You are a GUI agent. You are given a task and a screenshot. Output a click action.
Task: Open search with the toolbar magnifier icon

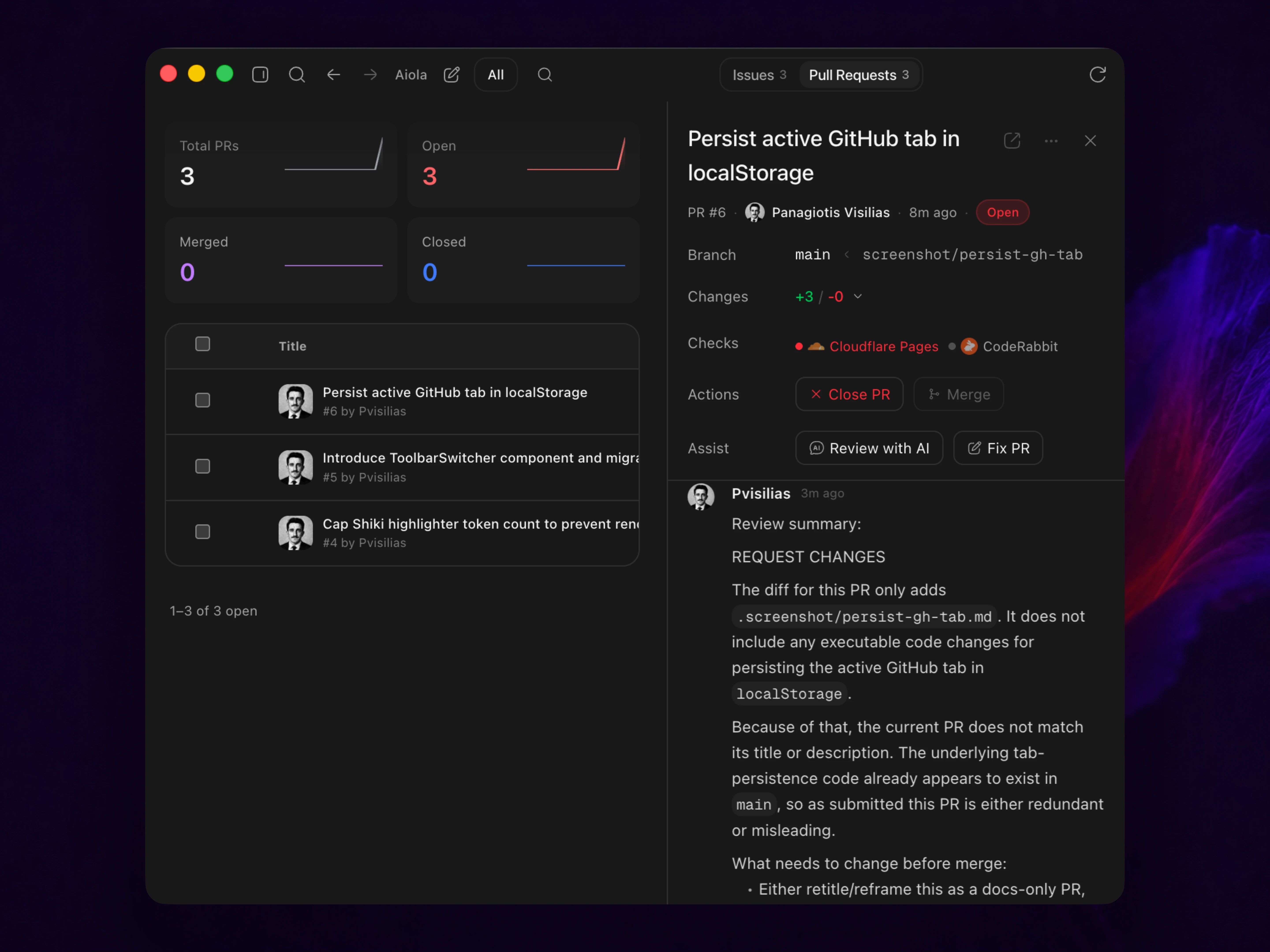297,75
